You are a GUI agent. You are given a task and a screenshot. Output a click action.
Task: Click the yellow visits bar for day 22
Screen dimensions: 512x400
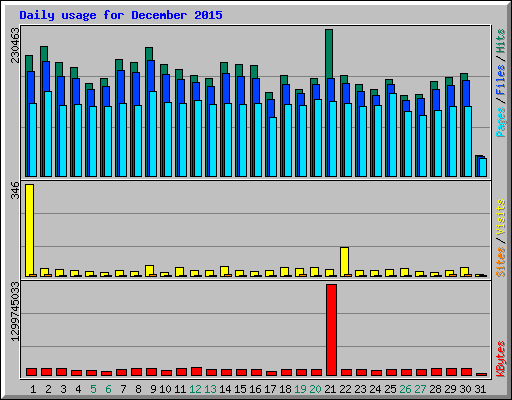click(x=344, y=262)
